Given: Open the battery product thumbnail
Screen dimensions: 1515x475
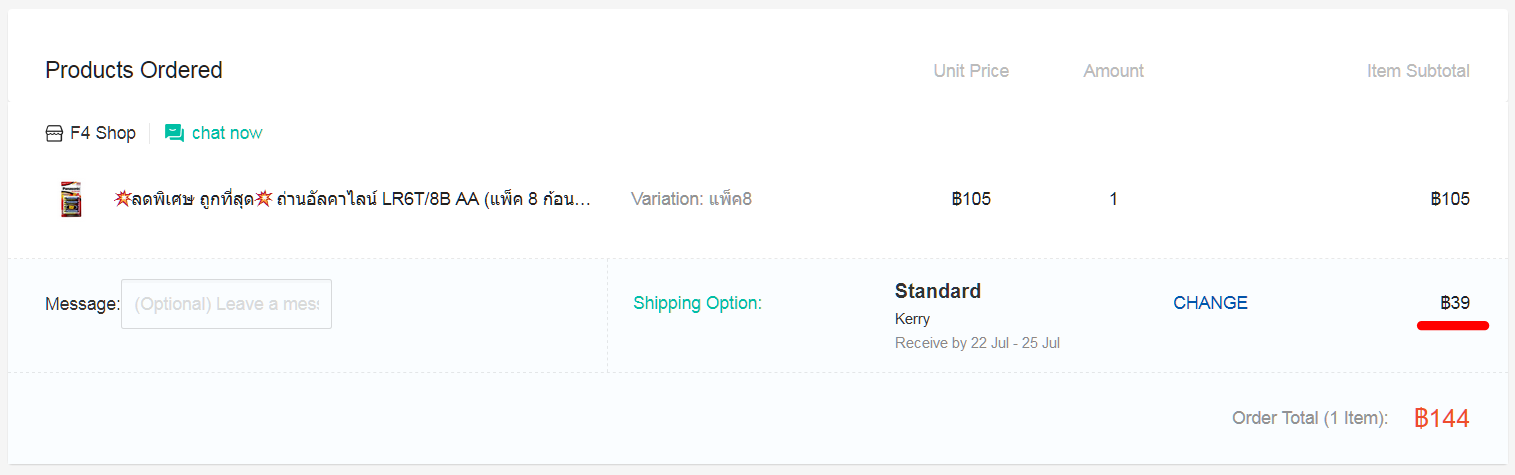Looking at the screenshot, I should (x=71, y=199).
